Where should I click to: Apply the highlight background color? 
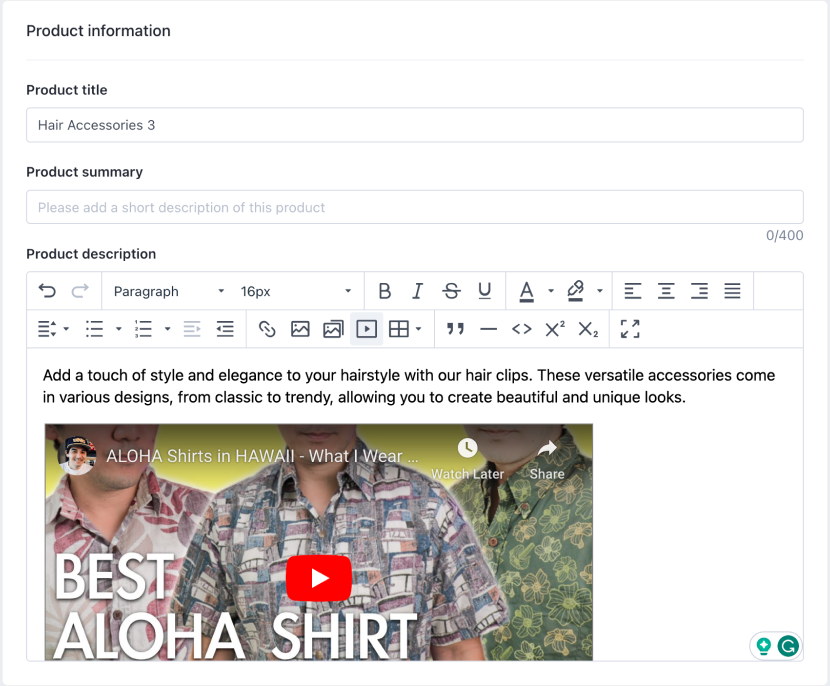tap(575, 291)
